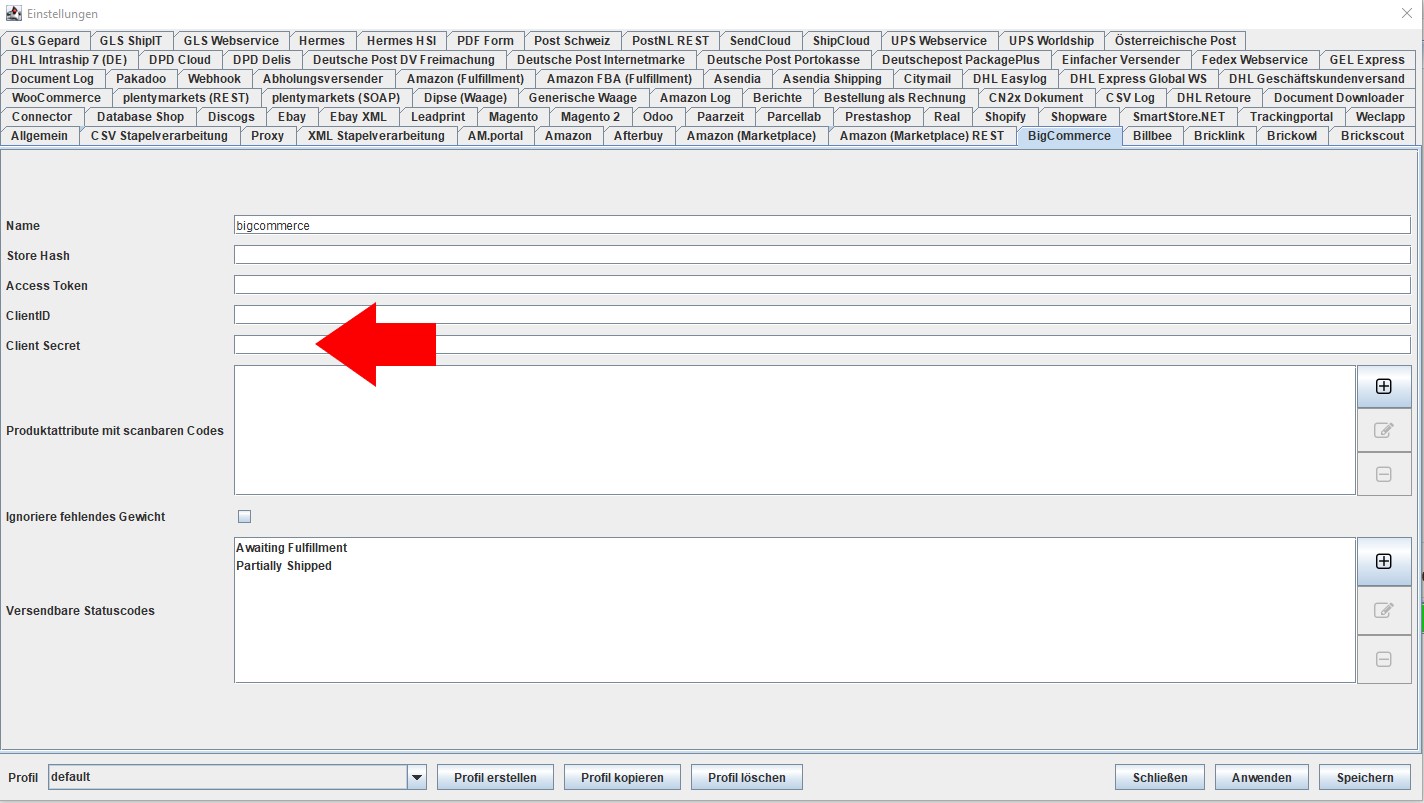
Task: Save settings with the Speichern button
Action: pyautogui.click(x=1364, y=777)
